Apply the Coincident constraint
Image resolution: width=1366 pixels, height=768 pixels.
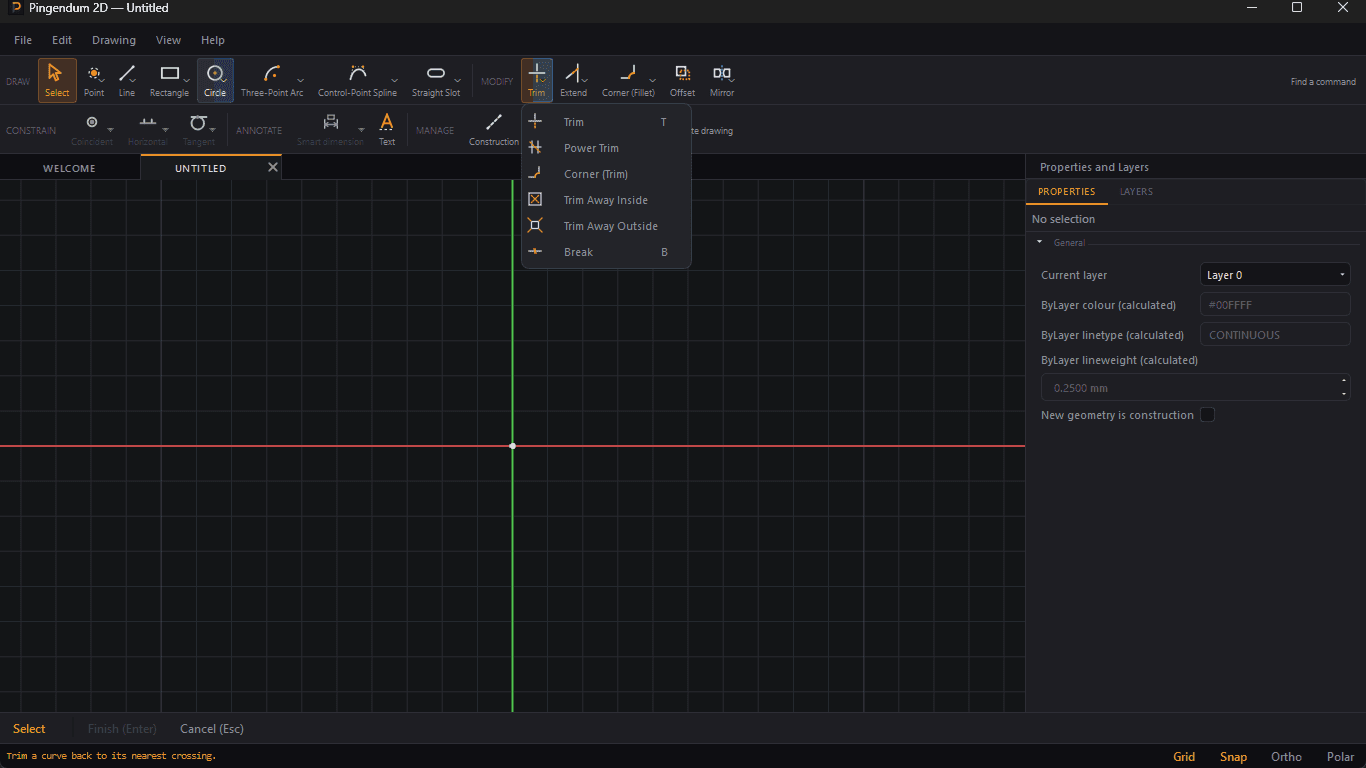click(x=91, y=129)
